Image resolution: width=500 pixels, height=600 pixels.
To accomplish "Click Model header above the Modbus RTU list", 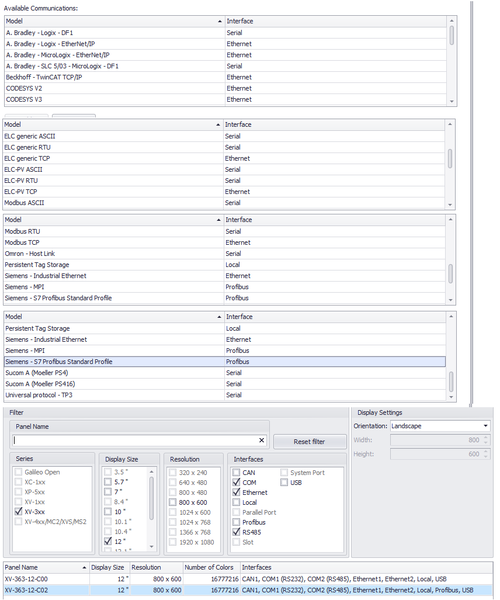I will tap(114, 220).
